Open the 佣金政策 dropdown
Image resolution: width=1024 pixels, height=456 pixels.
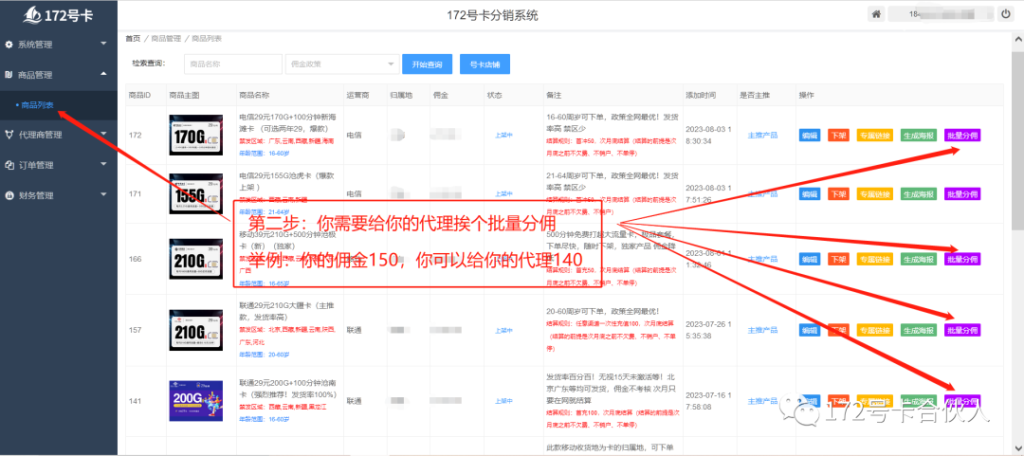342,64
